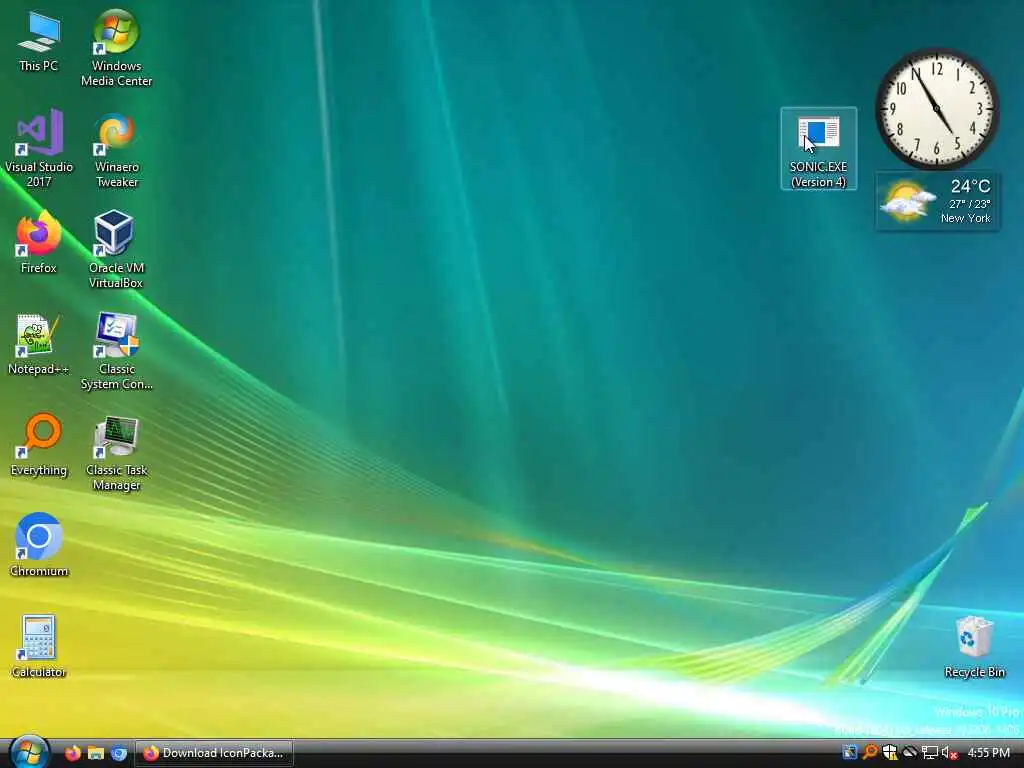
Task: Select the Firefox desktop shortcut
Action: click(39, 242)
